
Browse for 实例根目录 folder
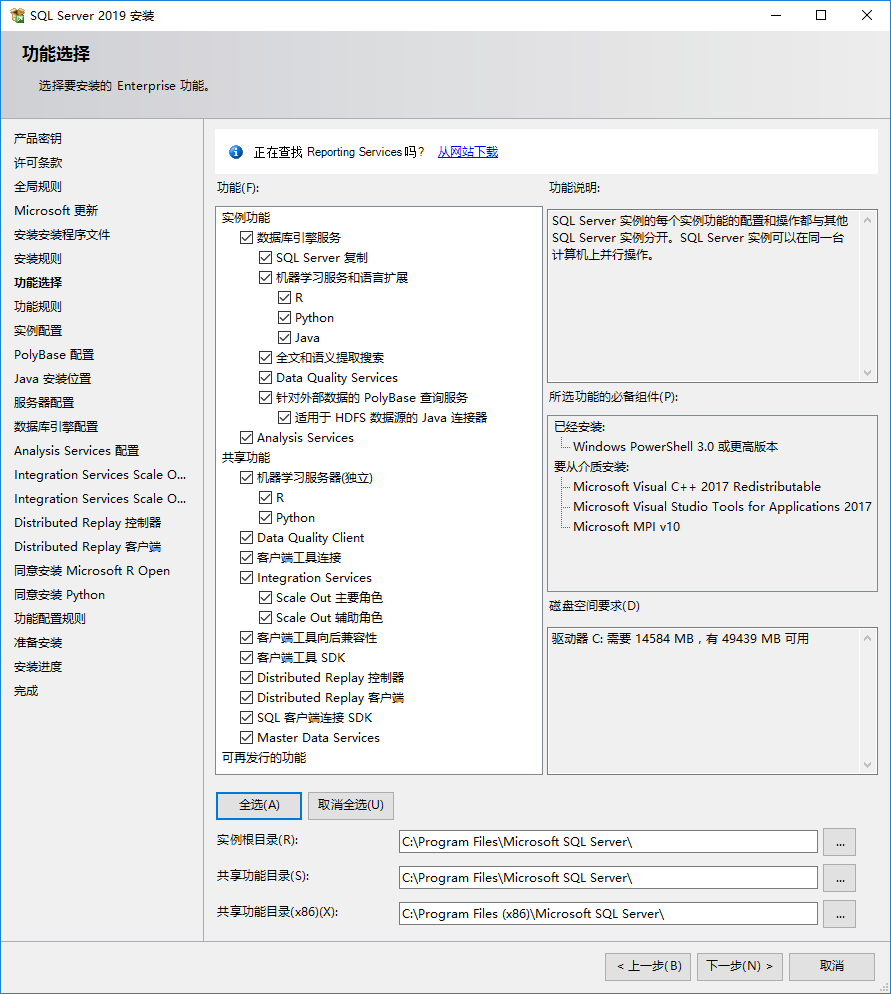tap(840, 842)
